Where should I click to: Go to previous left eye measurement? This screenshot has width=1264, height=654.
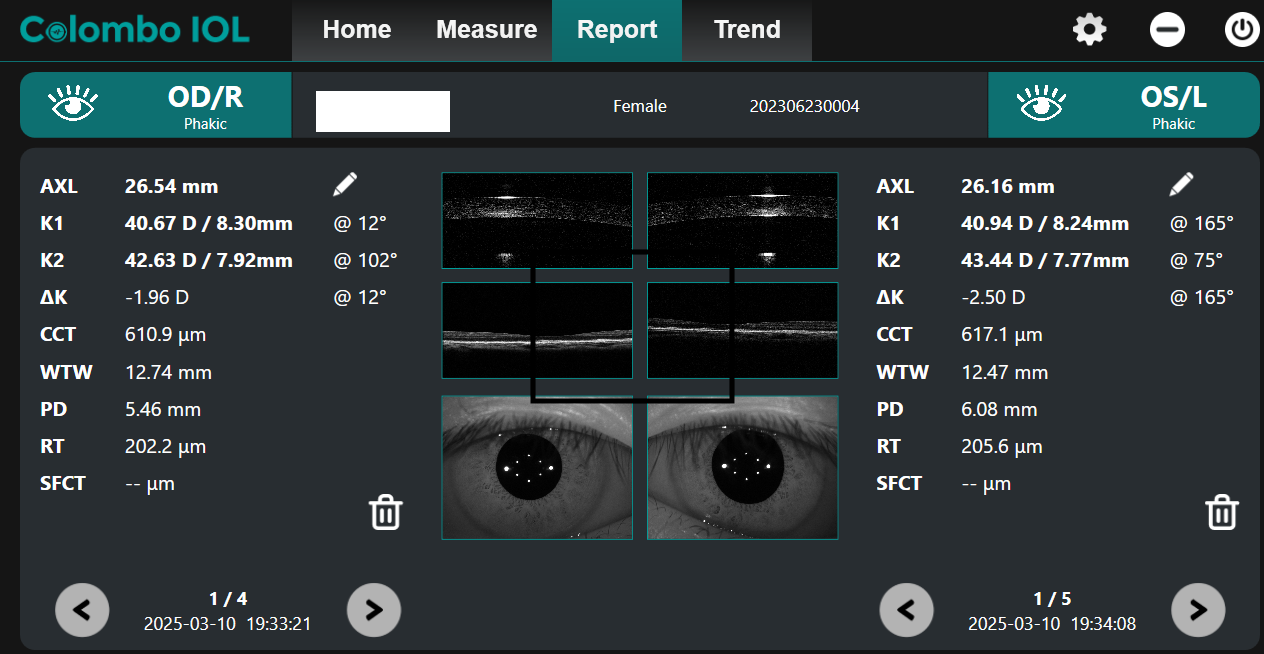click(x=906, y=609)
